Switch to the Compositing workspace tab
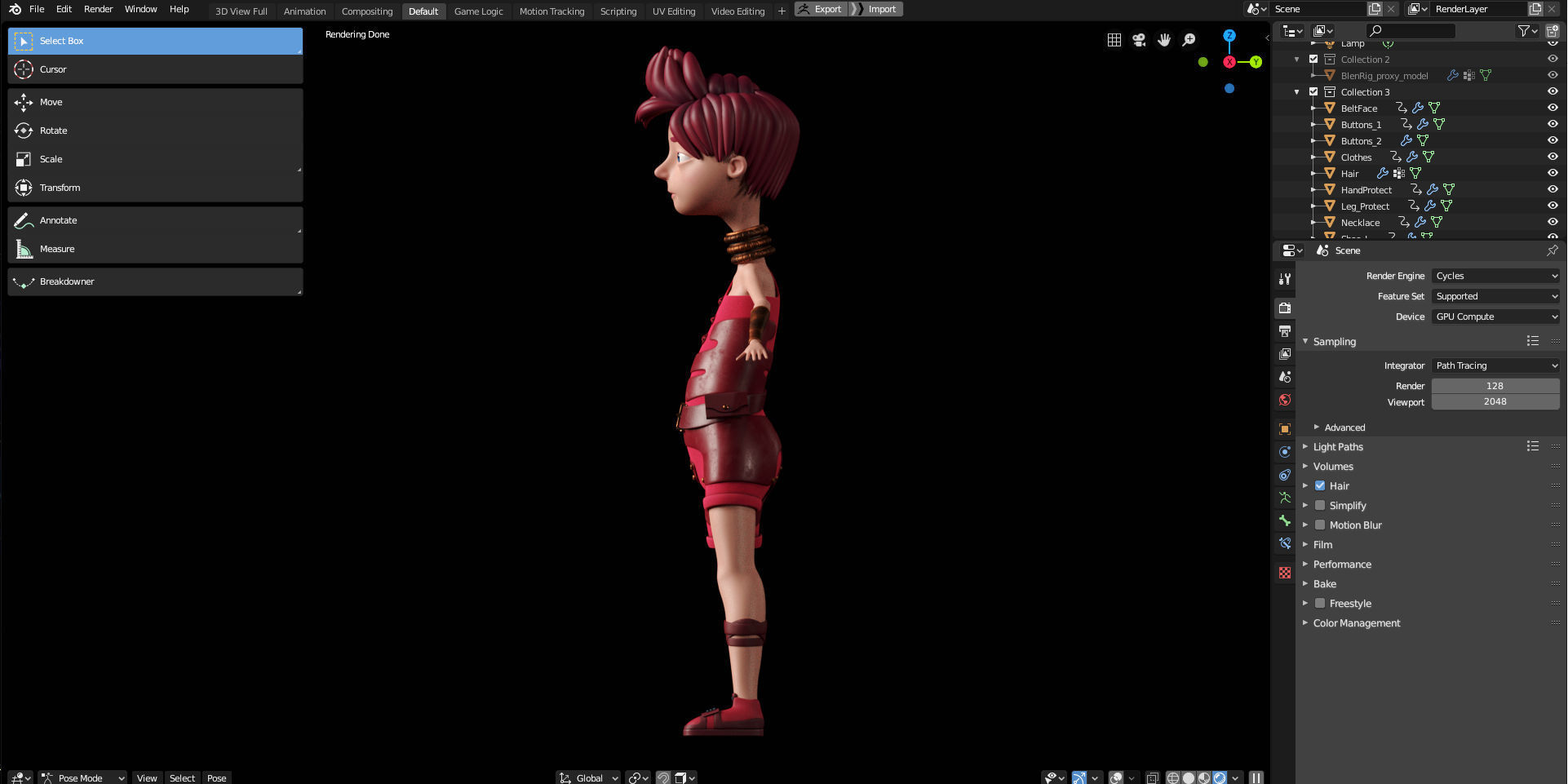The width and height of the screenshot is (1568, 784). (x=367, y=11)
